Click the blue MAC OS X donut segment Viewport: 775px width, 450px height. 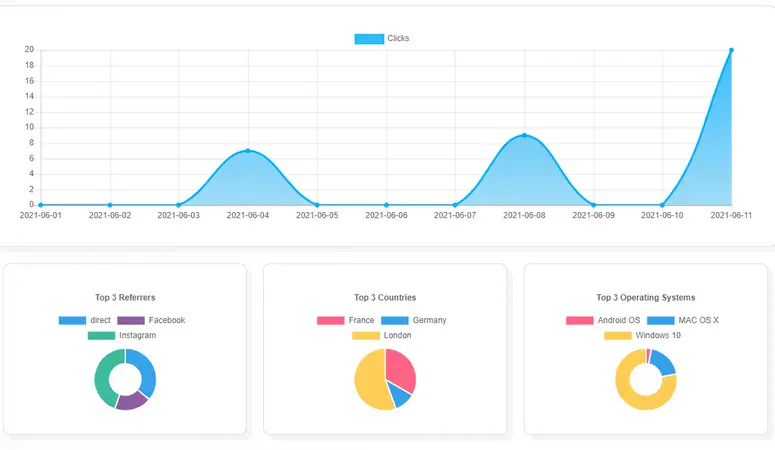pyautogui.click(x=664, y=363)
